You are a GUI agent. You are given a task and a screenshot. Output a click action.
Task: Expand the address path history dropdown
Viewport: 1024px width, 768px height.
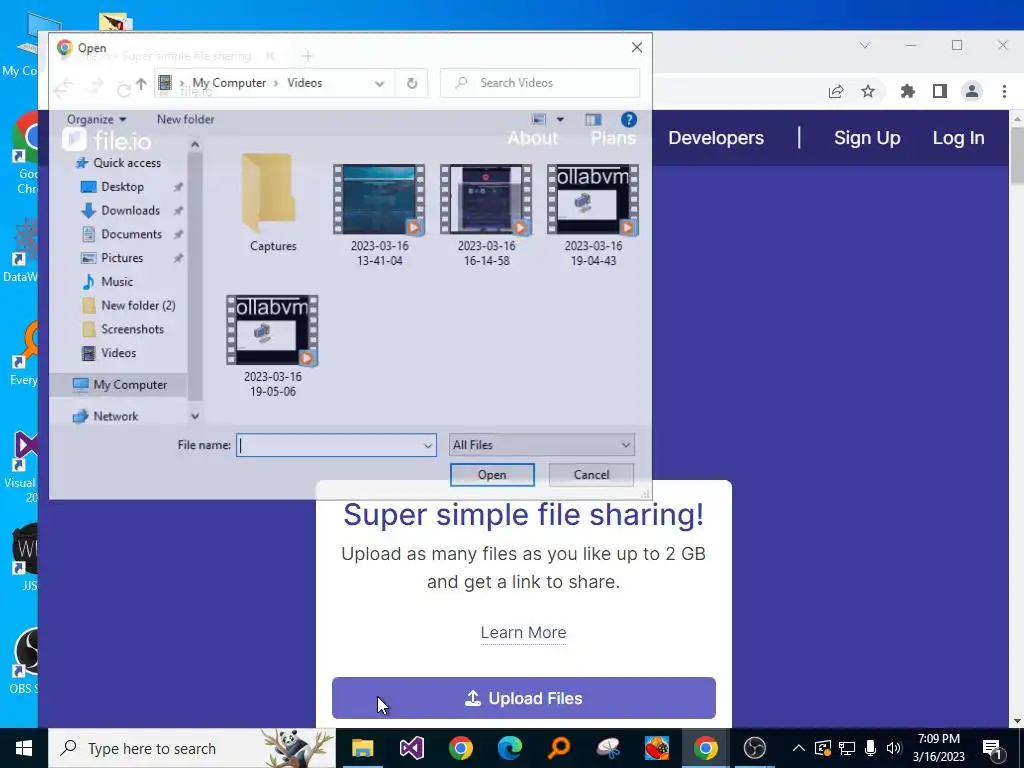click(379, 84)
